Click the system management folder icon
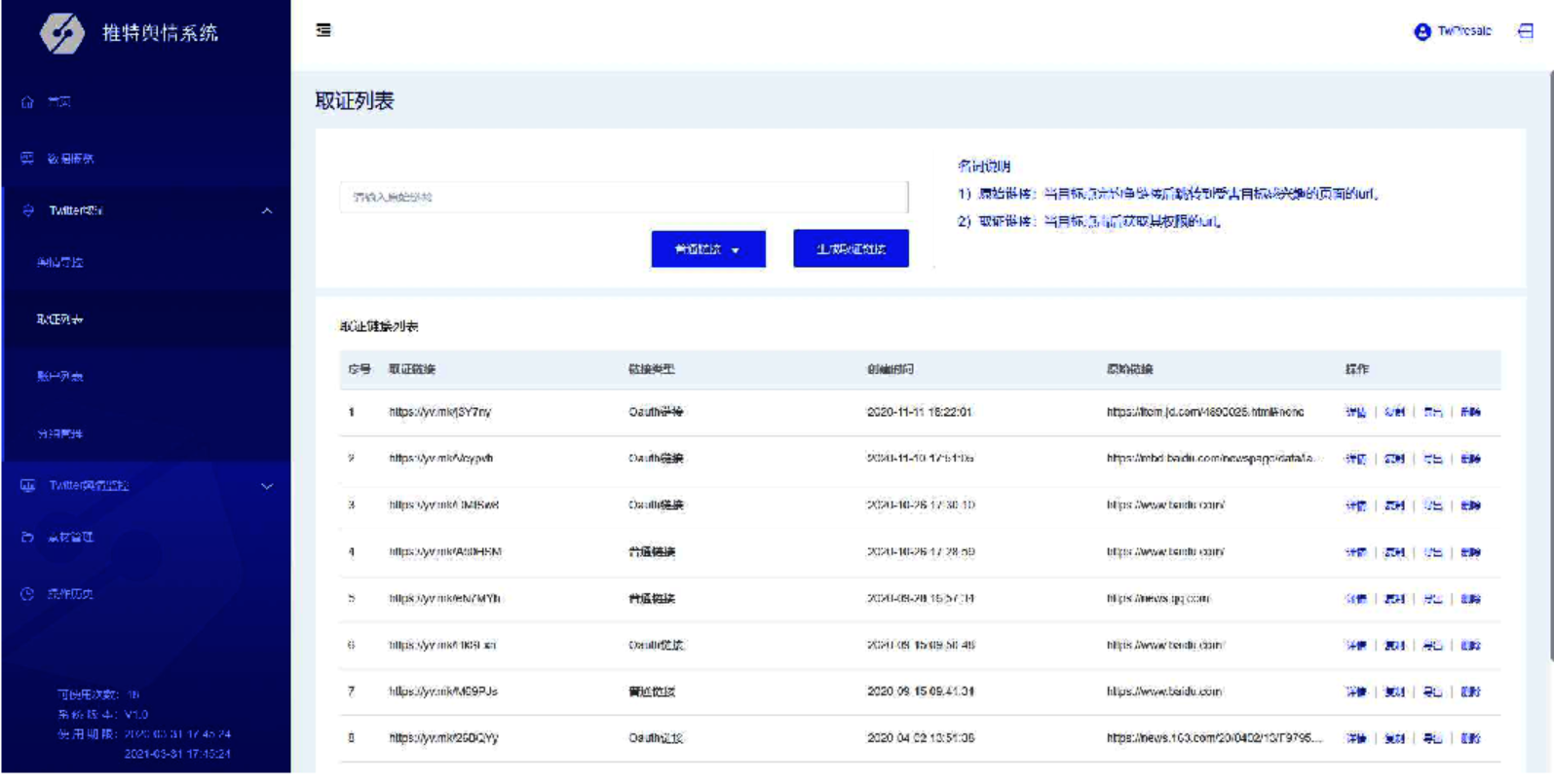Image resolution: width=1554 pixels, height=784 pixels. pyautogui.click(x=27, y=537)
